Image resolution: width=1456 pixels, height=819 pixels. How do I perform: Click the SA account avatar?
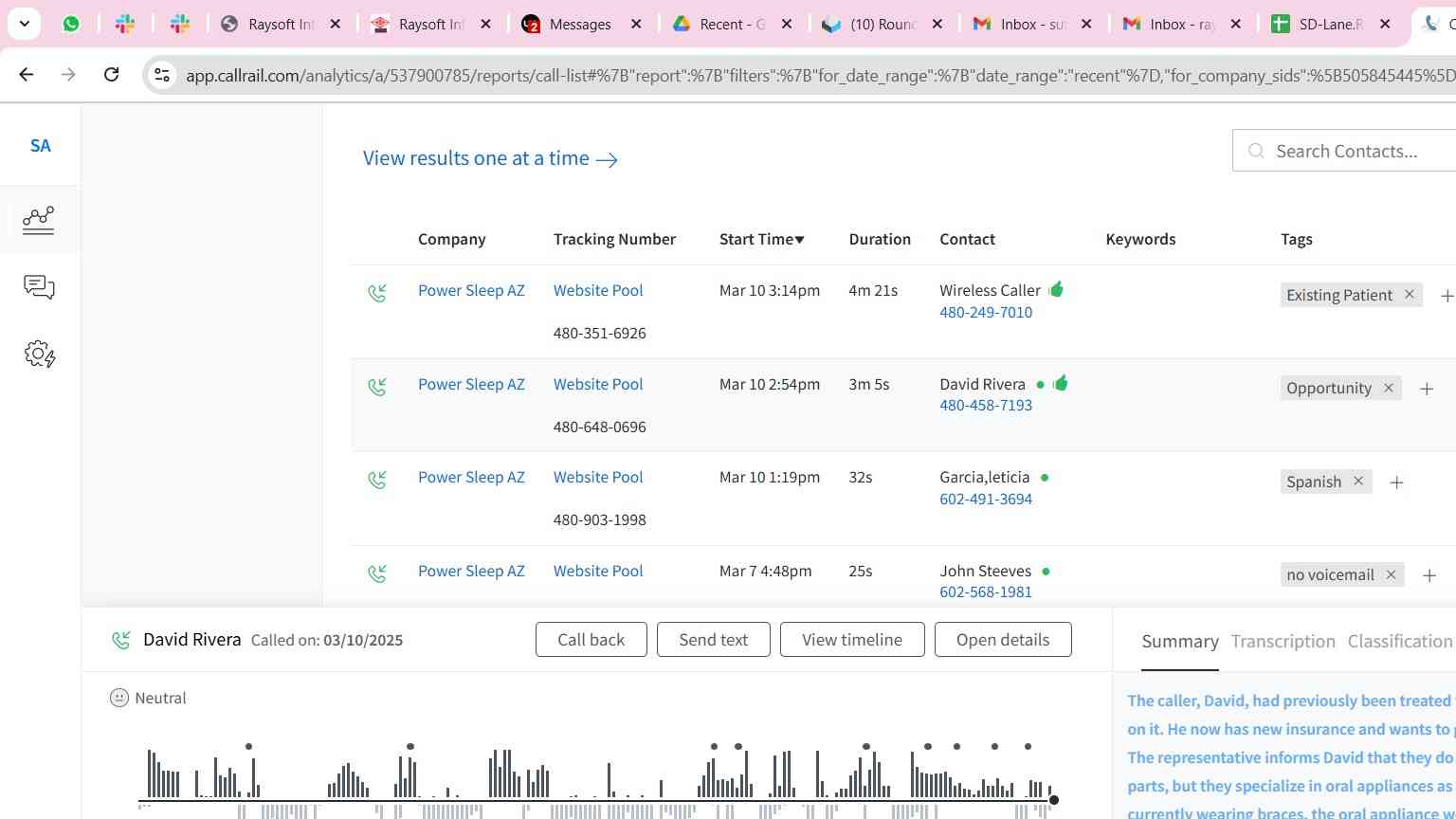[x=40, y=146]
